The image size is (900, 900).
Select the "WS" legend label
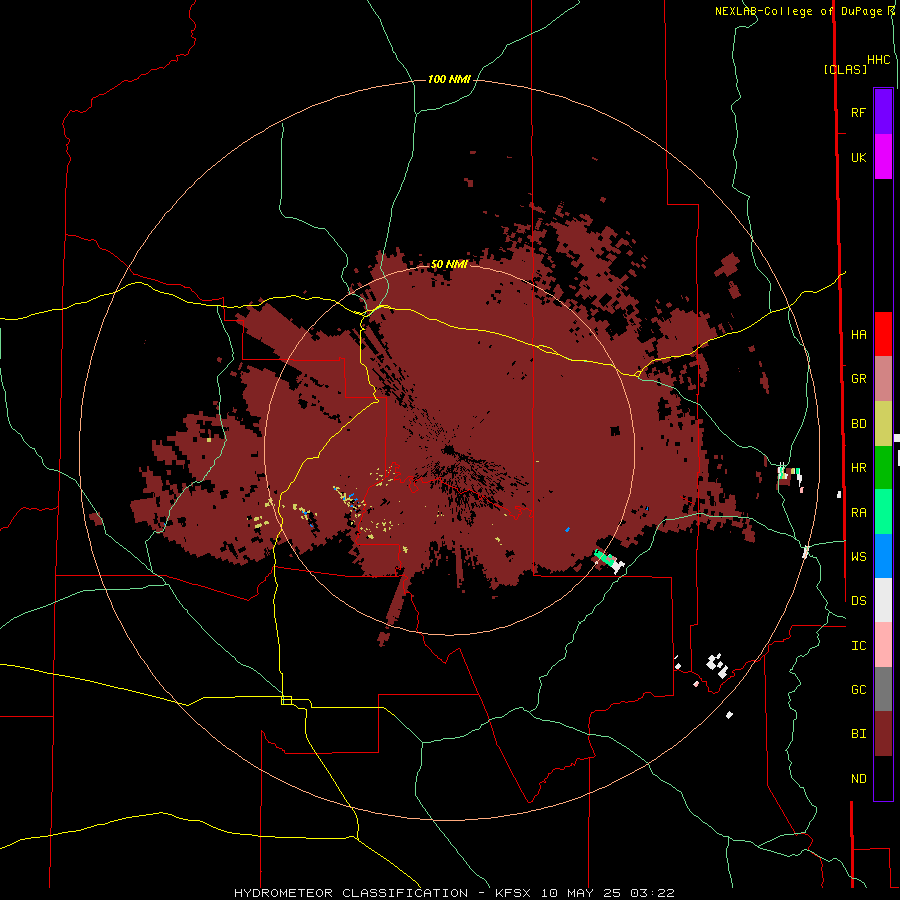point(858,556)
